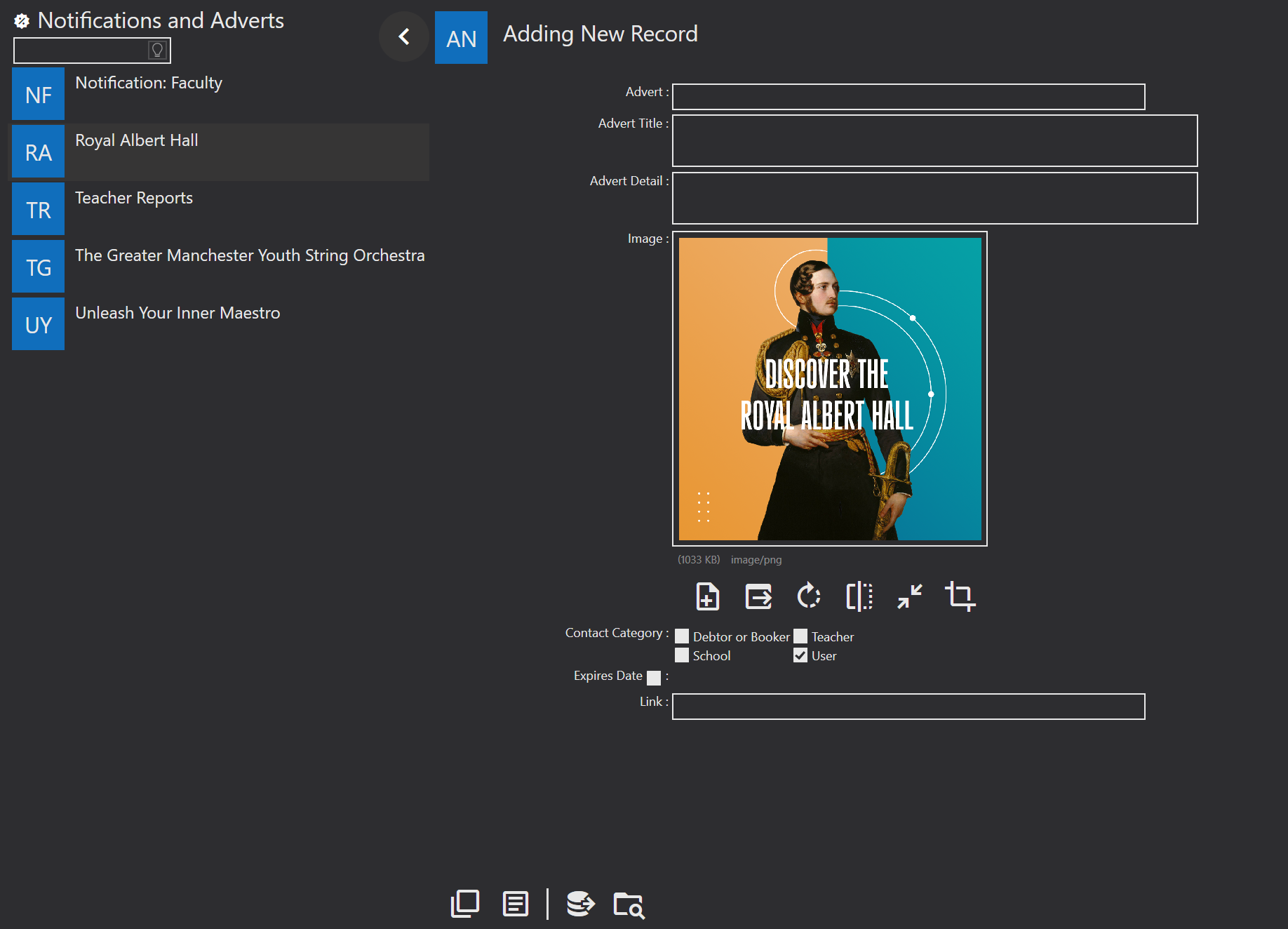The image size is (1288, 929).
Task: Select the TG blue tile
Action: click(x=39, y=267)
